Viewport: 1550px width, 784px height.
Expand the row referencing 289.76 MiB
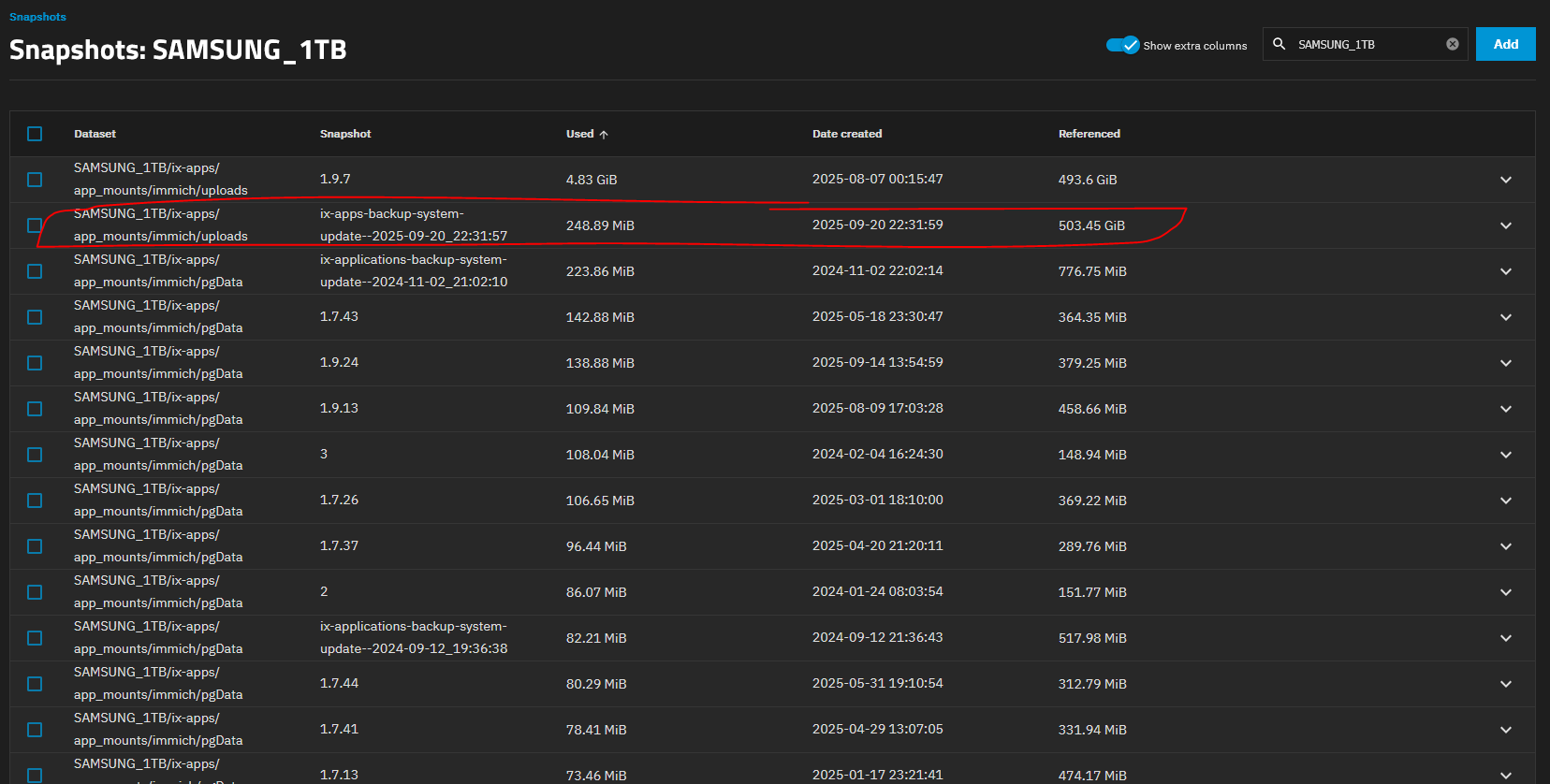click(1506, 546)
